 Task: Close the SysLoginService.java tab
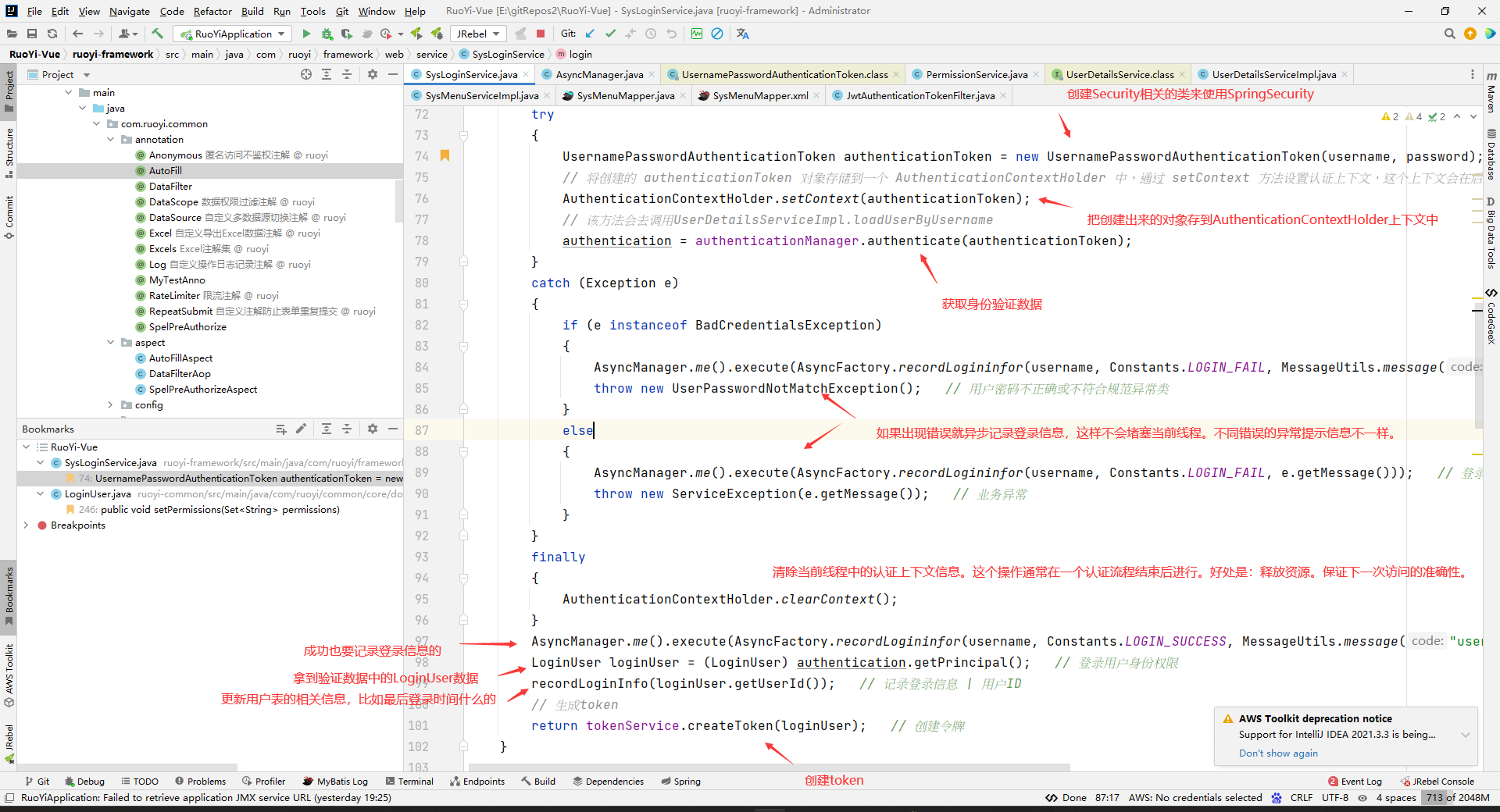click(x=526, y=75)
